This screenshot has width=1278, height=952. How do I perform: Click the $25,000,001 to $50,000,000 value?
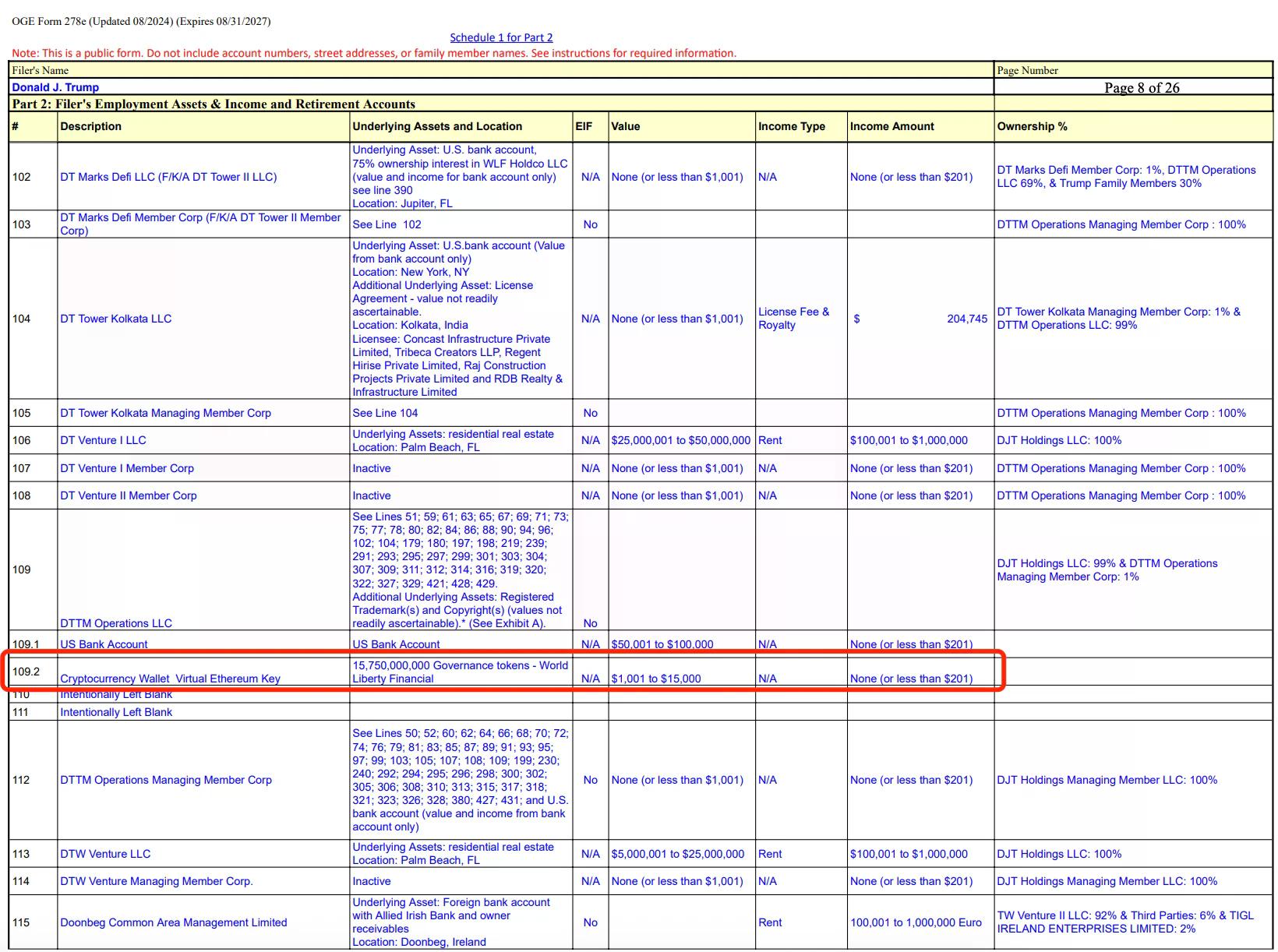point(680,440)
